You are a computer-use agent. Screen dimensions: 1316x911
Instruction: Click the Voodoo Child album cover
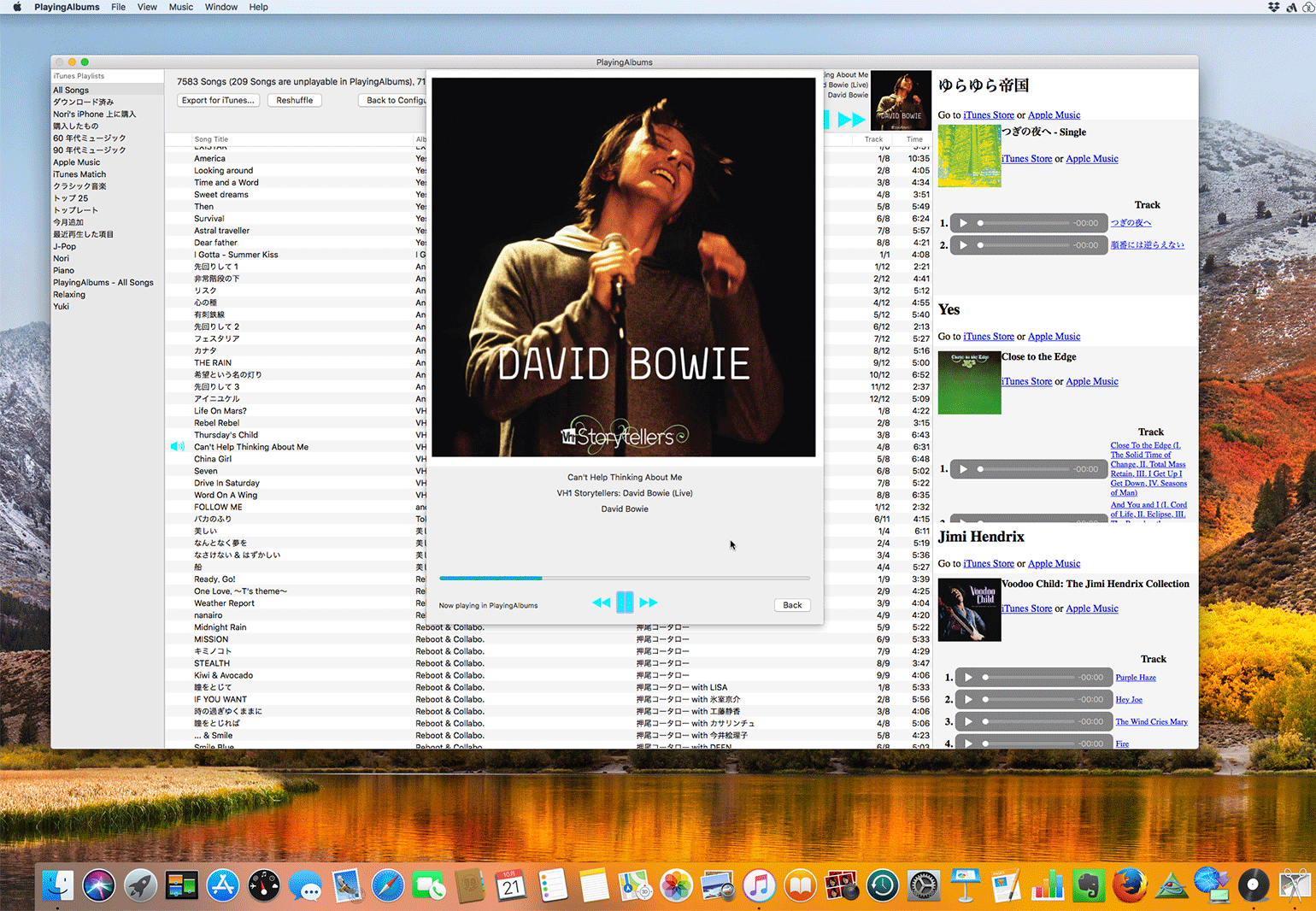click(969, 610)
